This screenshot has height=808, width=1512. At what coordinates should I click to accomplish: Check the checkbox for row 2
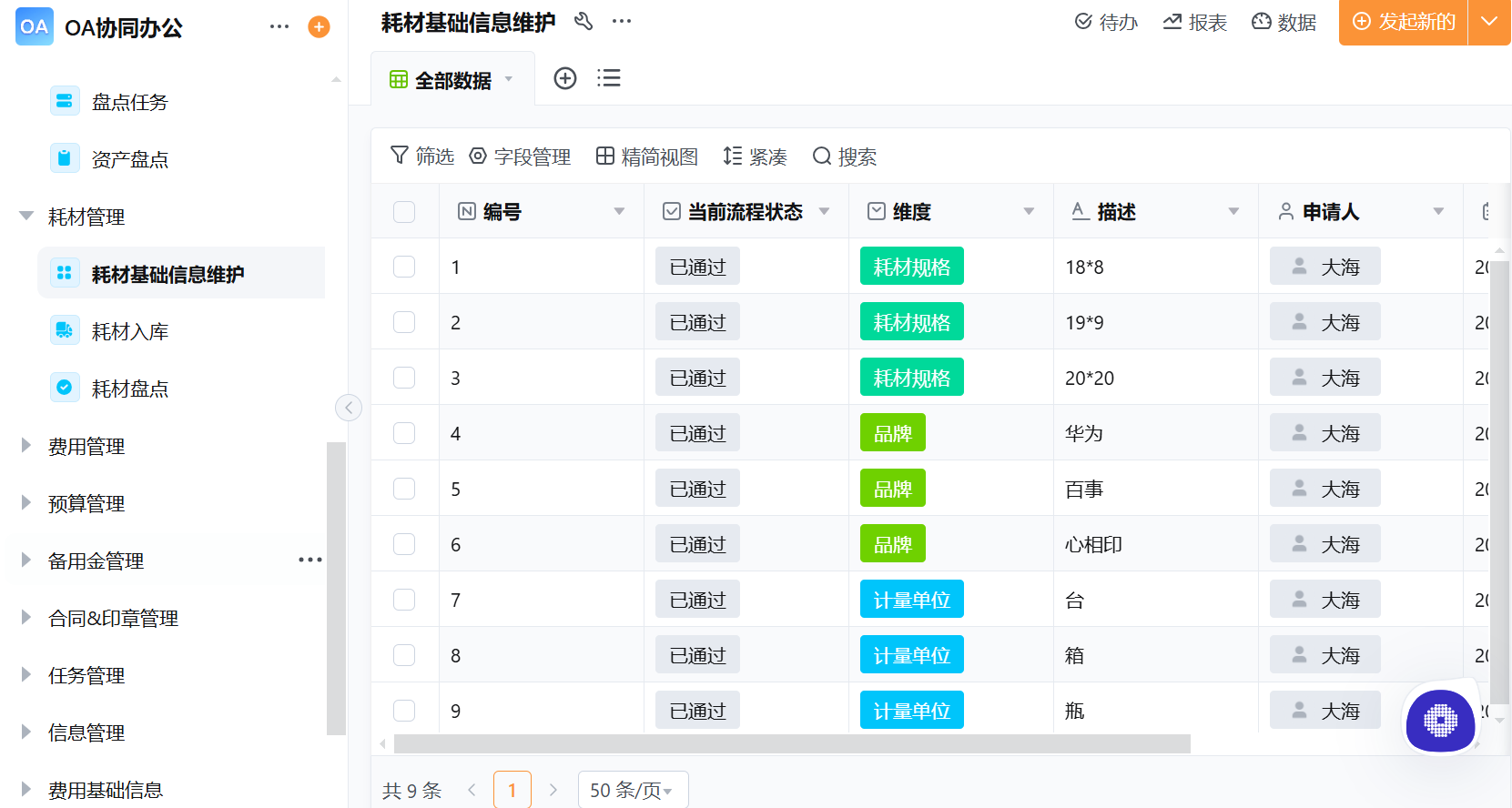tap(404, 322)
